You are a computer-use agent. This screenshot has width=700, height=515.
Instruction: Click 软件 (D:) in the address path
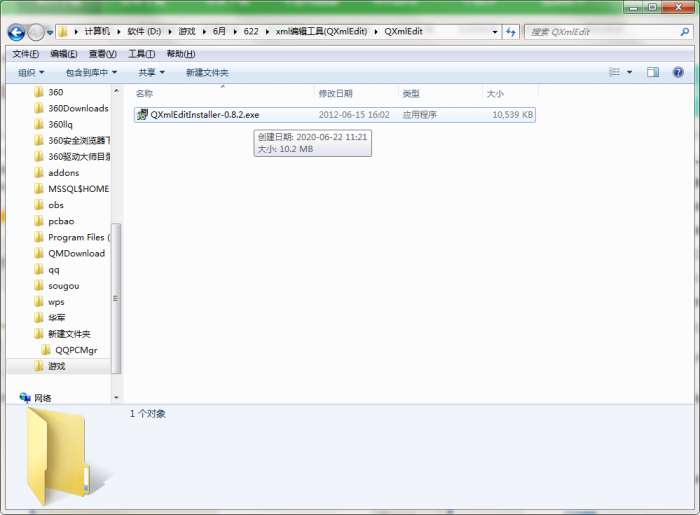tap(144, 31)
